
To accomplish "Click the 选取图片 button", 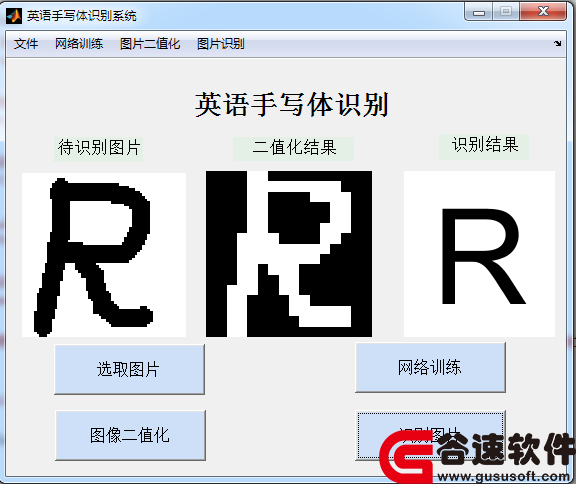I will pos(129,369).
